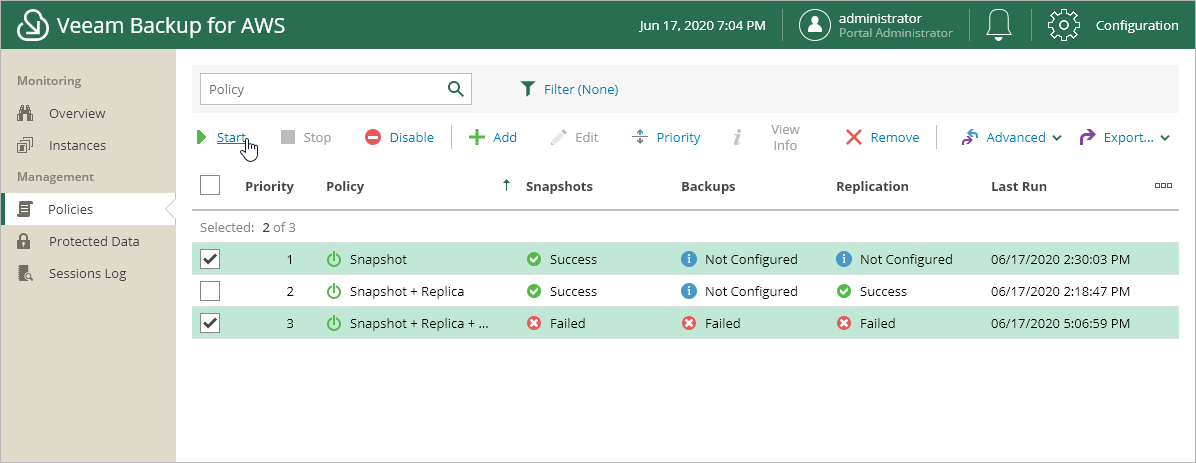
Task: Click the Add button label
Action: 505,137
